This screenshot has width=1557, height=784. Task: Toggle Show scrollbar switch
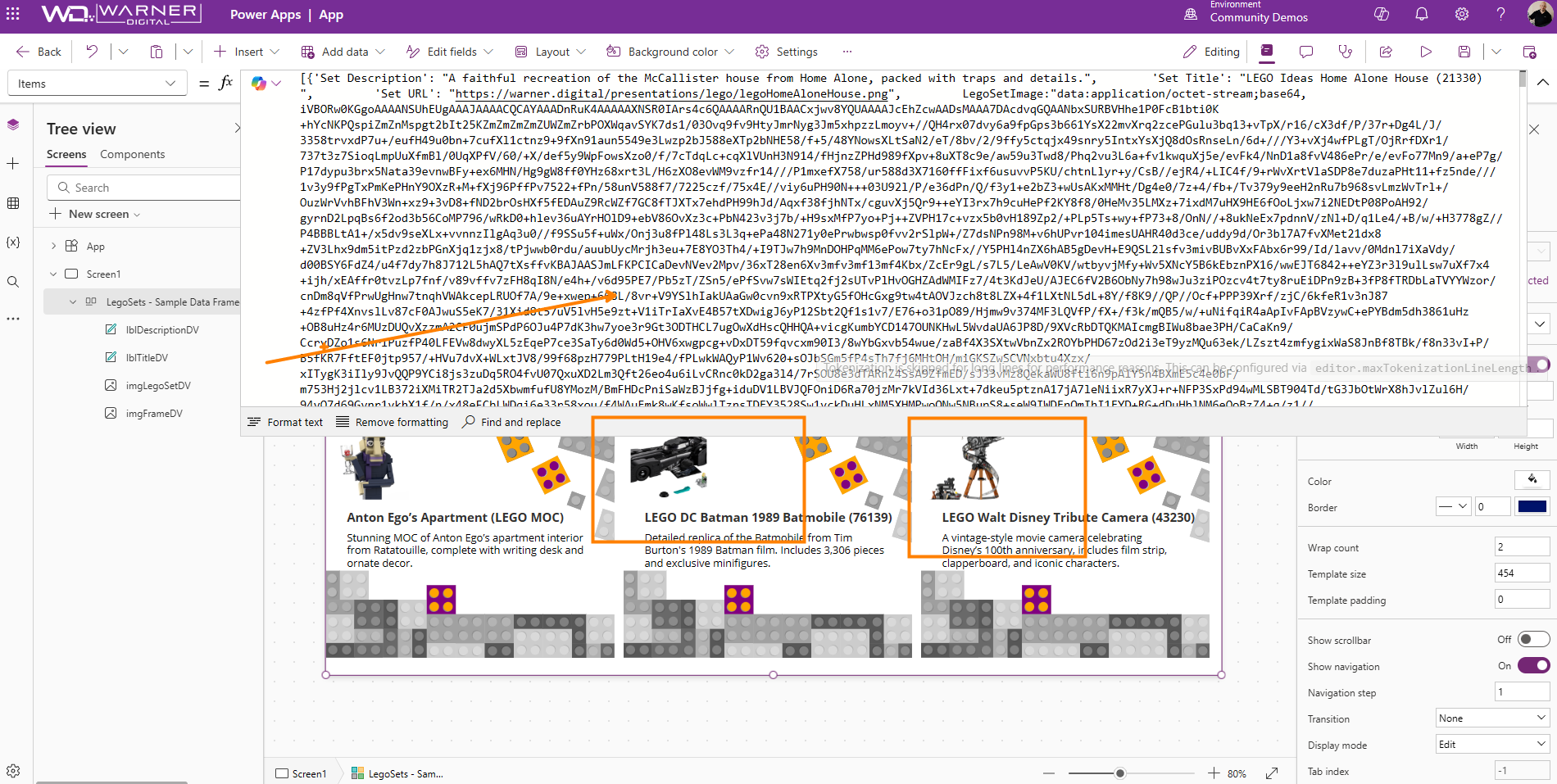click(1533, 639)
